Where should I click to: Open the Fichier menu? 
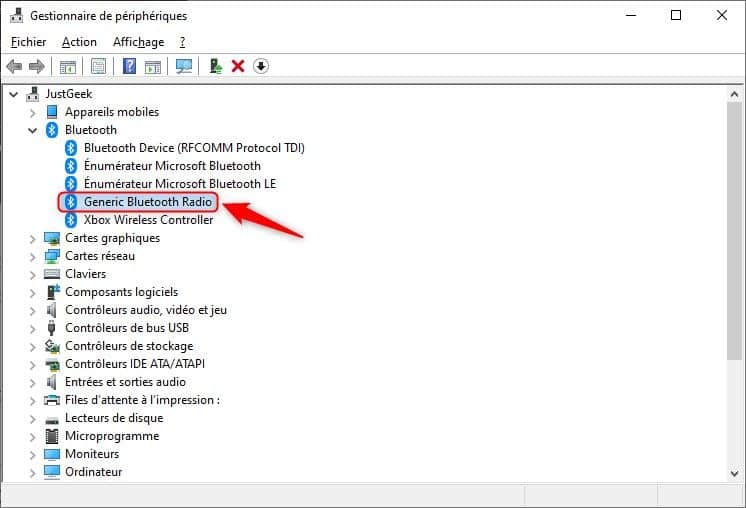[29, 42]
